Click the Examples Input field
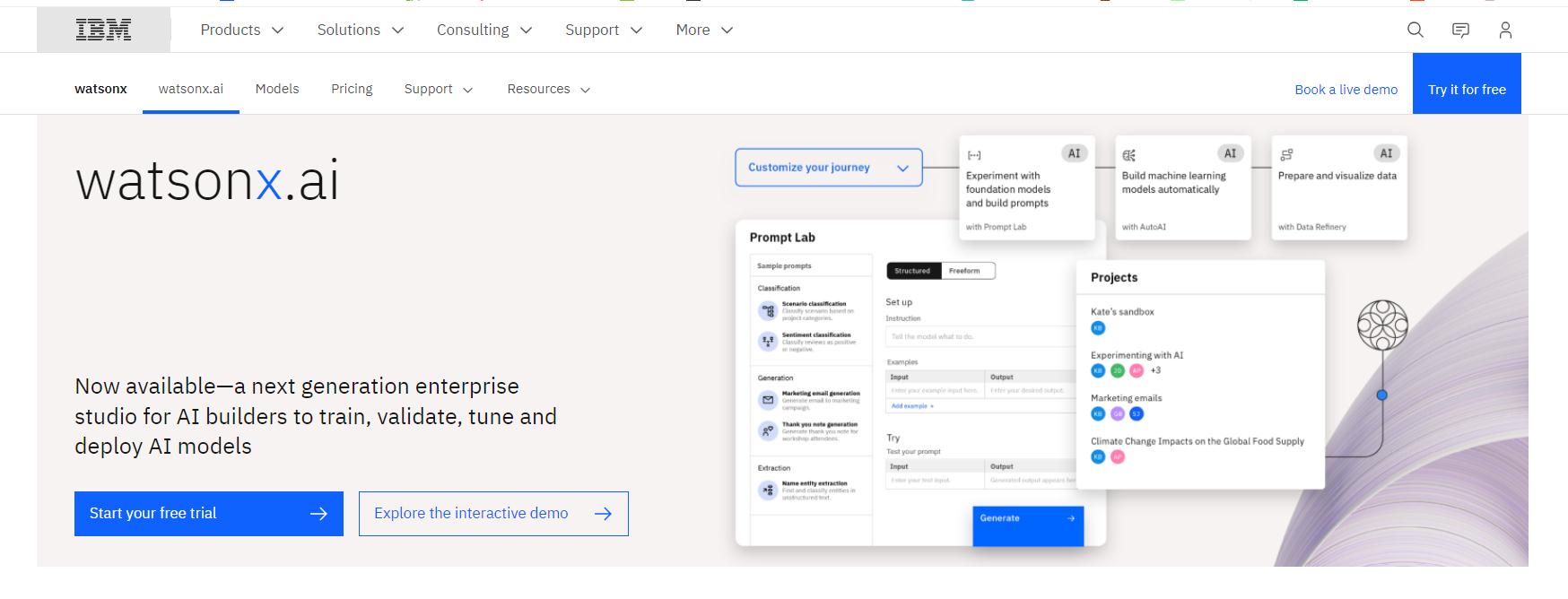The height and width of the screenshot is (599, 1568). (x=936, y=390)
